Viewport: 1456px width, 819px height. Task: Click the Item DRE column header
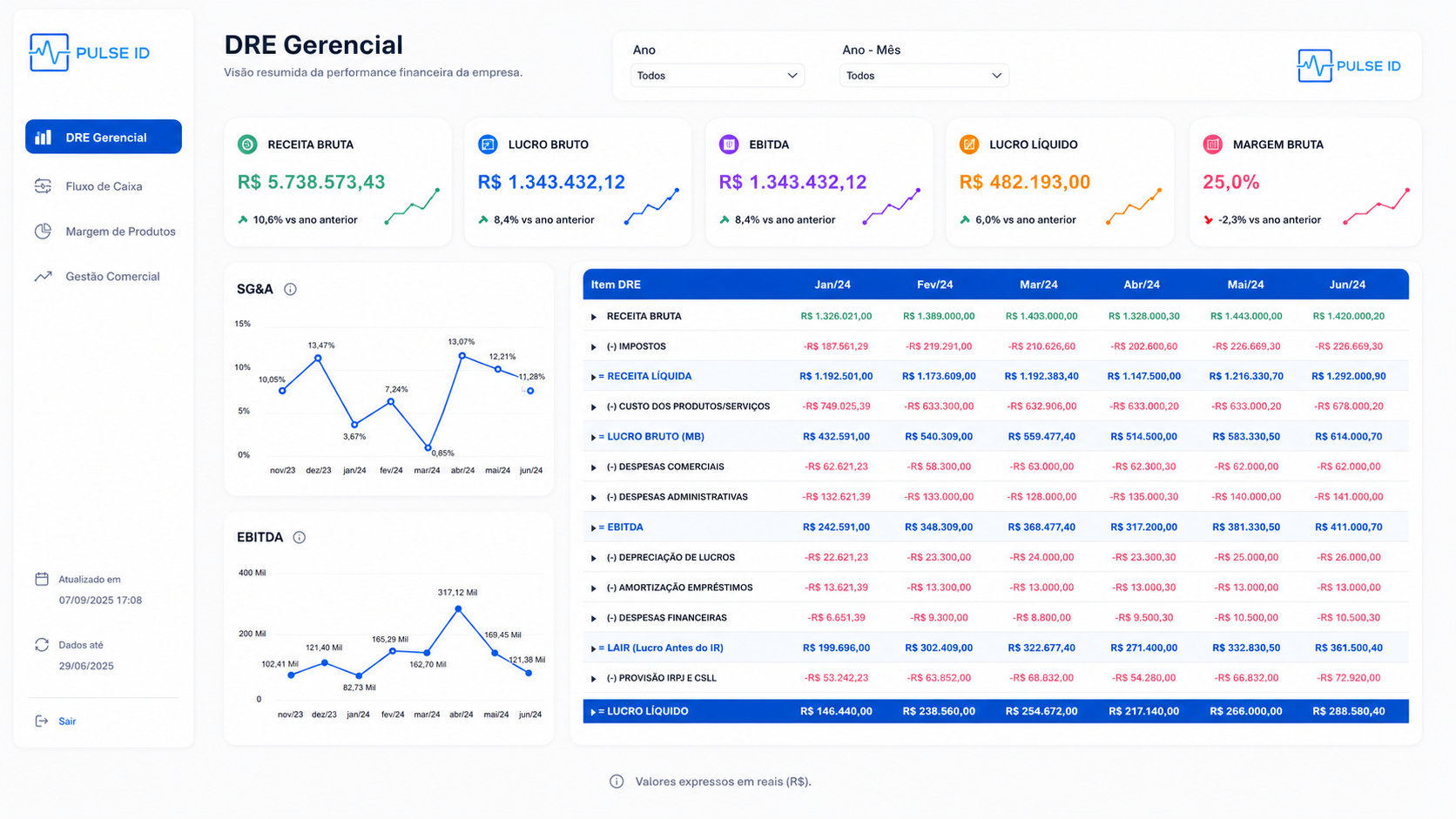click(x=616, y=285)
